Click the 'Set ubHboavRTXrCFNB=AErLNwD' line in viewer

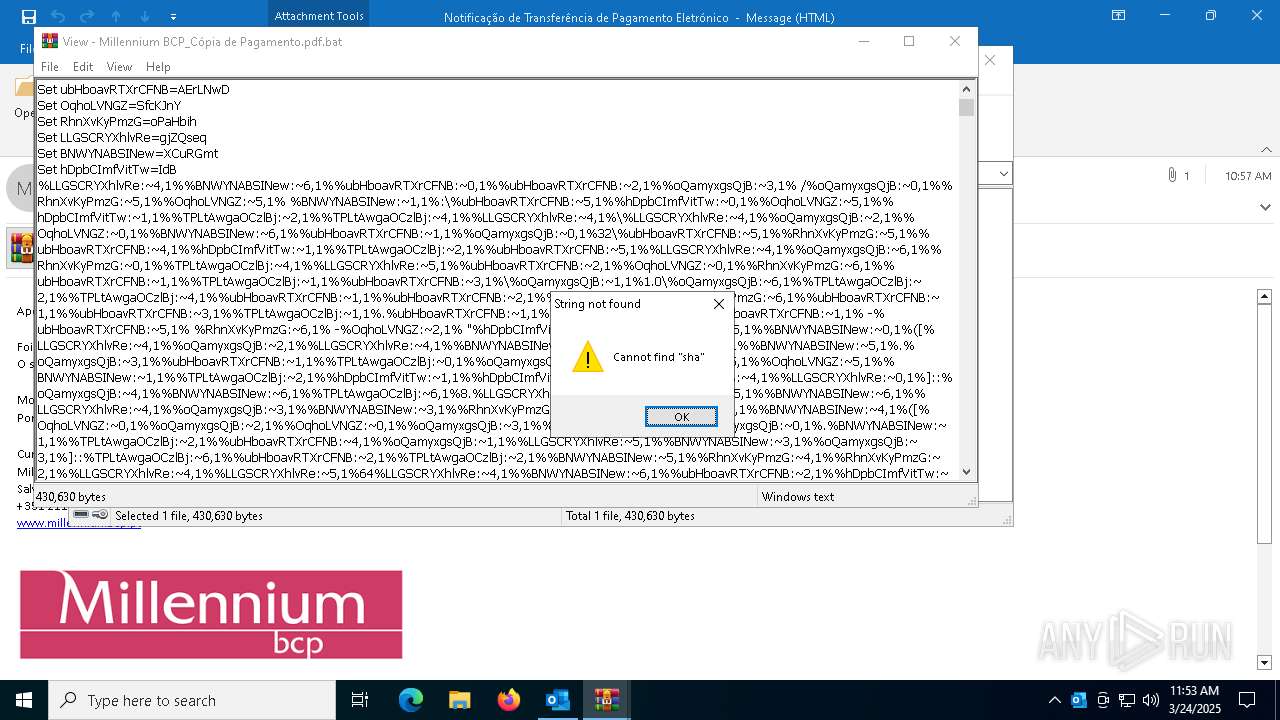[x=133, y=90]
